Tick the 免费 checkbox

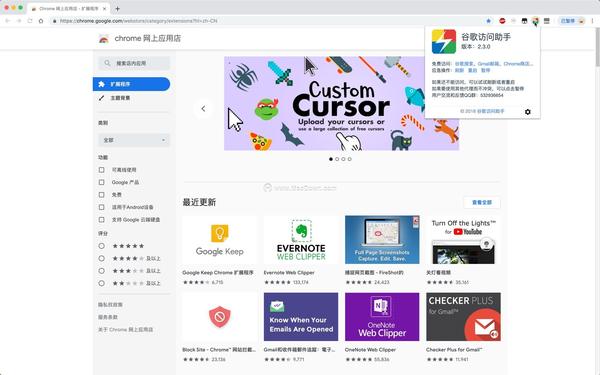[x=101, y=195]
